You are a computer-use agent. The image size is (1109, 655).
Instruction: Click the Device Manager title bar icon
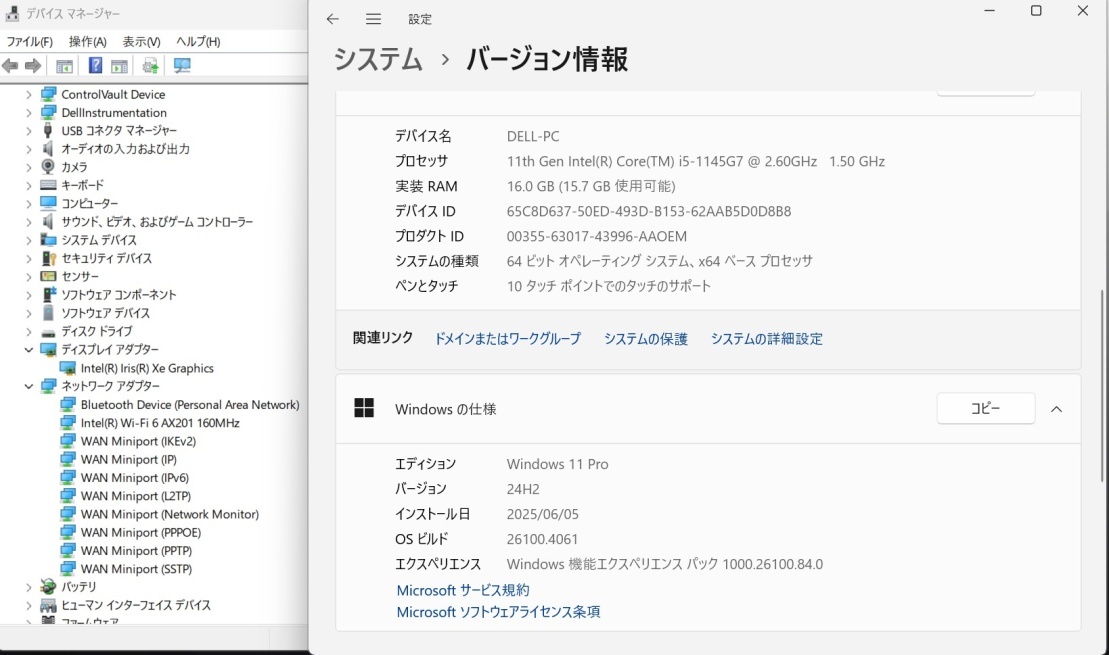[12, 13]
